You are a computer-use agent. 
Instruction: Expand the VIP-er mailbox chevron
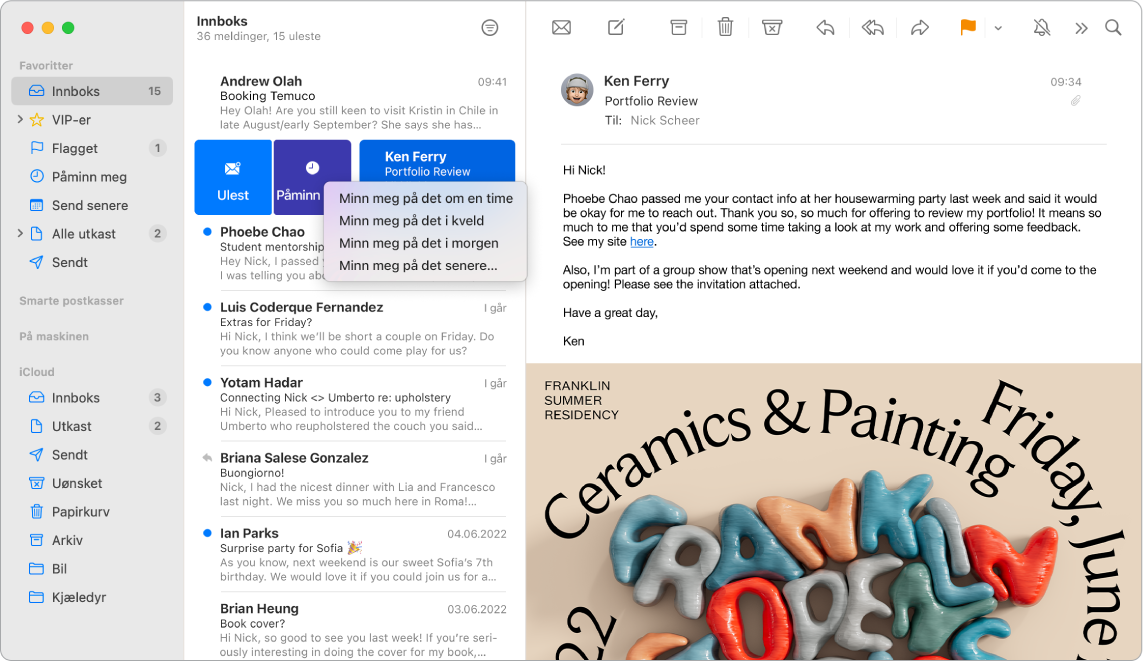(x=20, y=119)
